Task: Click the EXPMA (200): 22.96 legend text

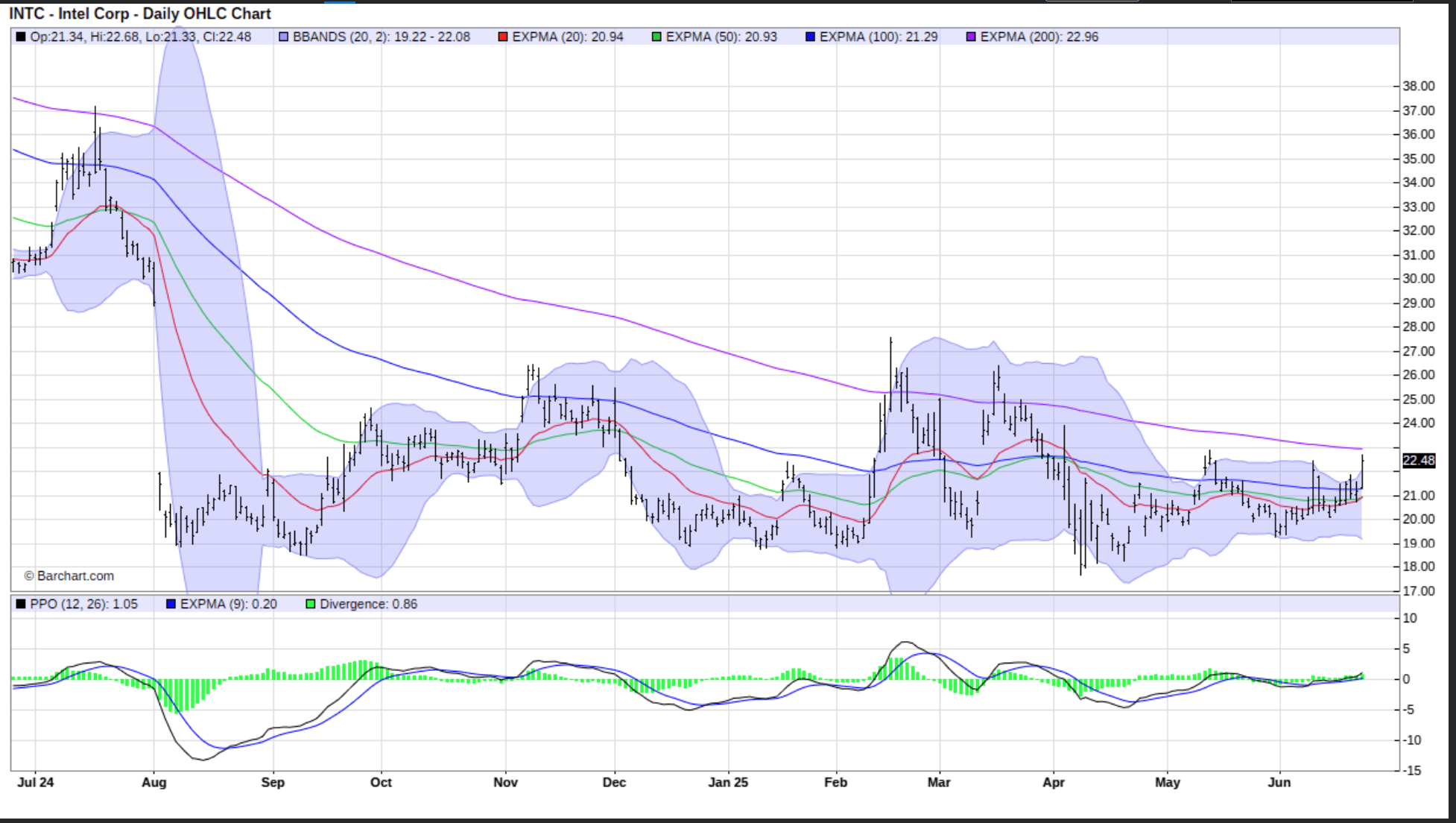Action: click(1039, 37)
